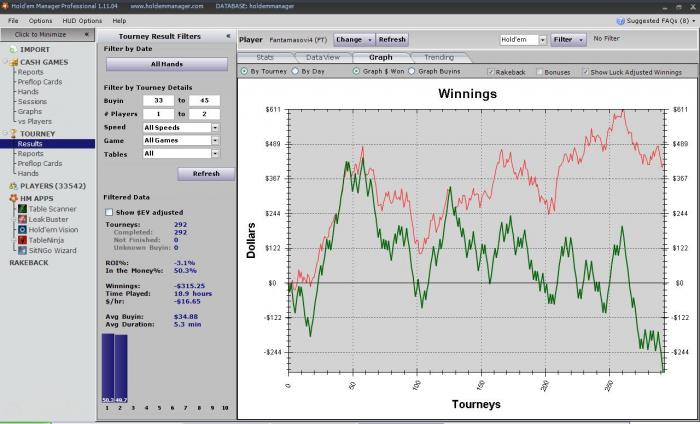Open the HUD Options menu
700x424 pixels.
[x=82, y=21]
